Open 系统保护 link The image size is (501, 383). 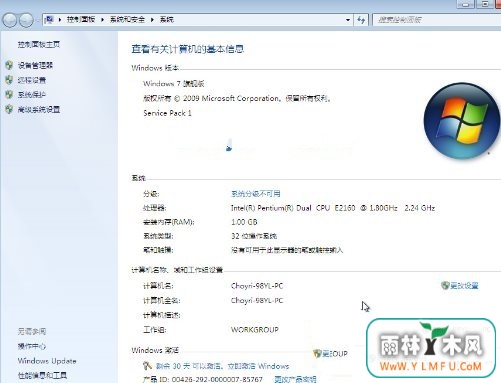tap(32, 95)
